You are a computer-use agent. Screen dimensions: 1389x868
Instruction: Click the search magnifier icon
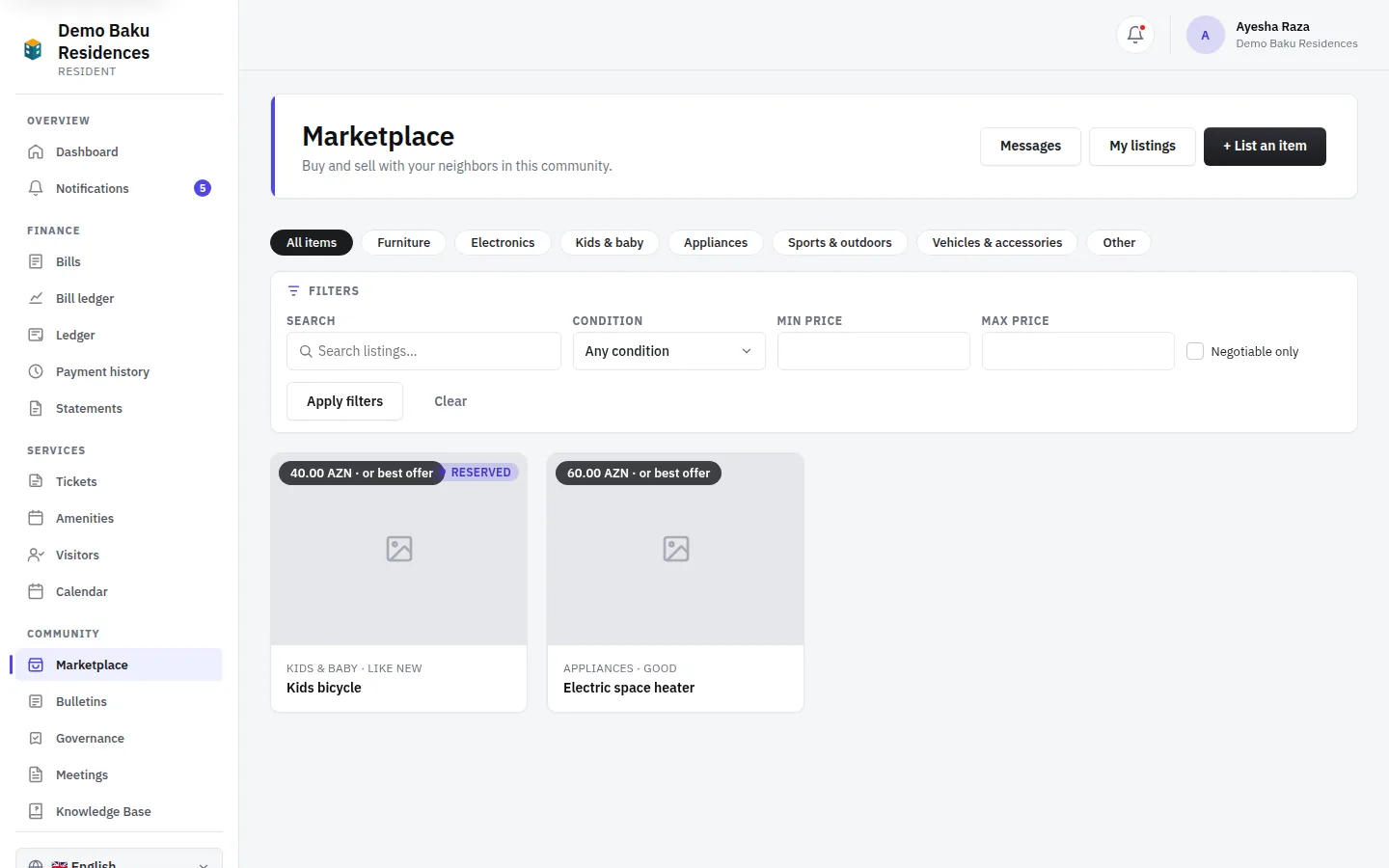[x=306, y=351]
